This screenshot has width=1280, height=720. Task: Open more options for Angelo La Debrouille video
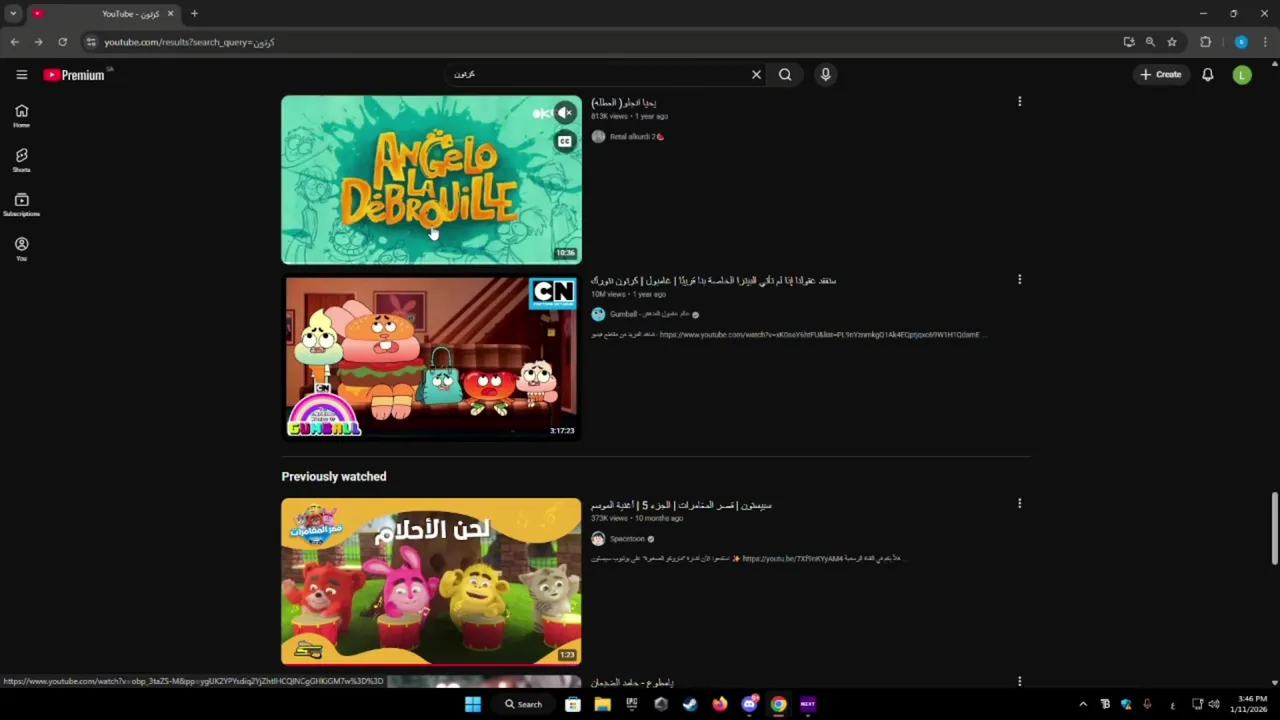1019,102
